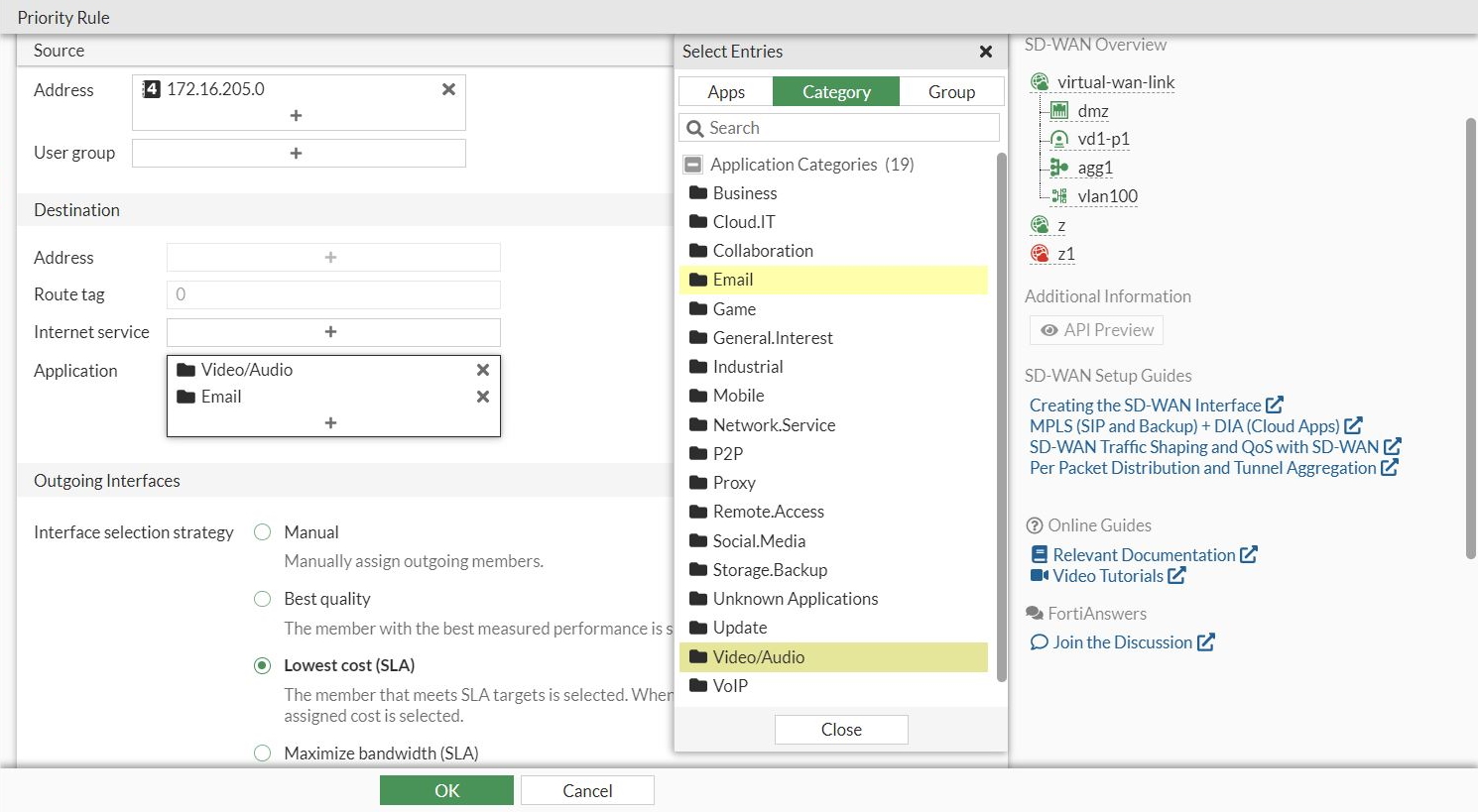Remove Email from the Application list

[483, 397]
